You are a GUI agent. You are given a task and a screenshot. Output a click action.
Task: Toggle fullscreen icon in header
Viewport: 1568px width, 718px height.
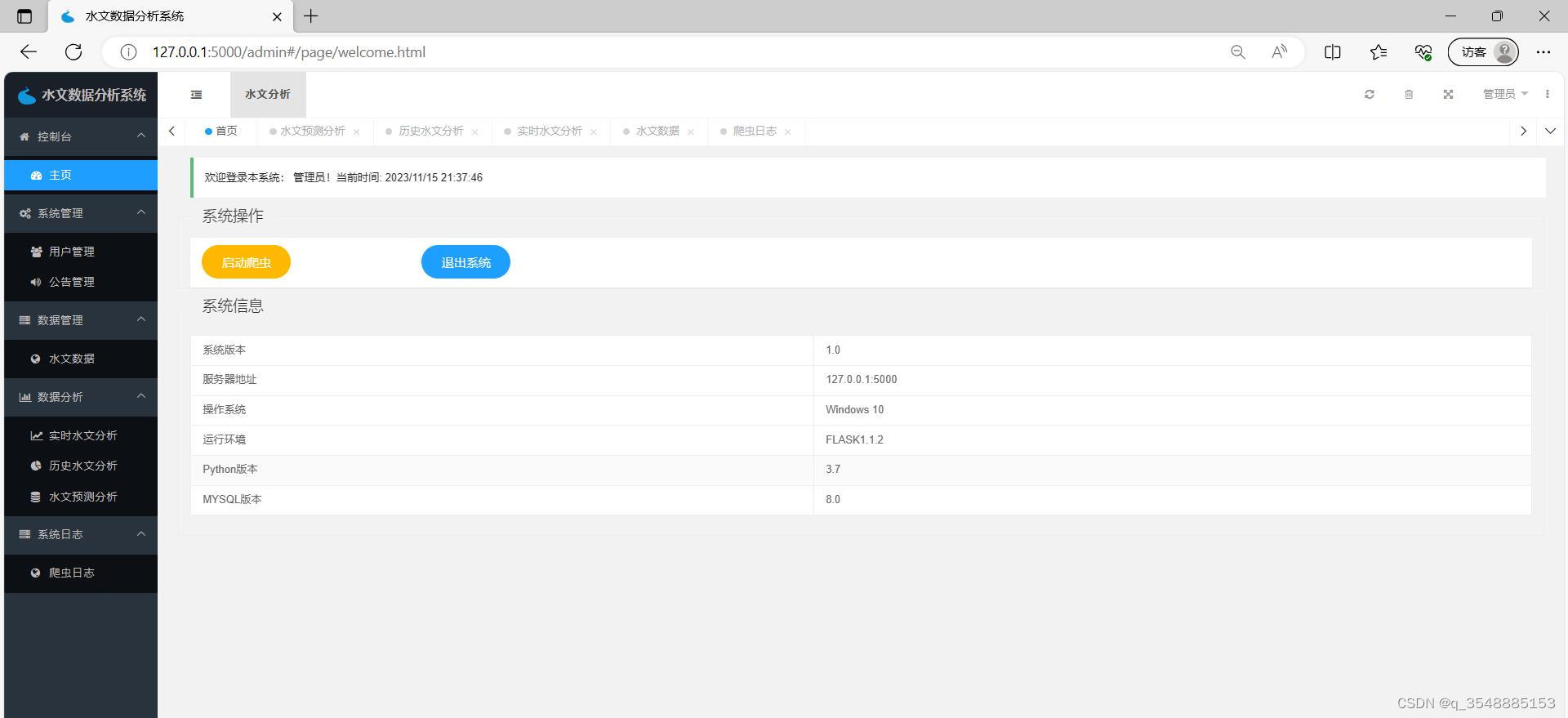click(1448, 95)
